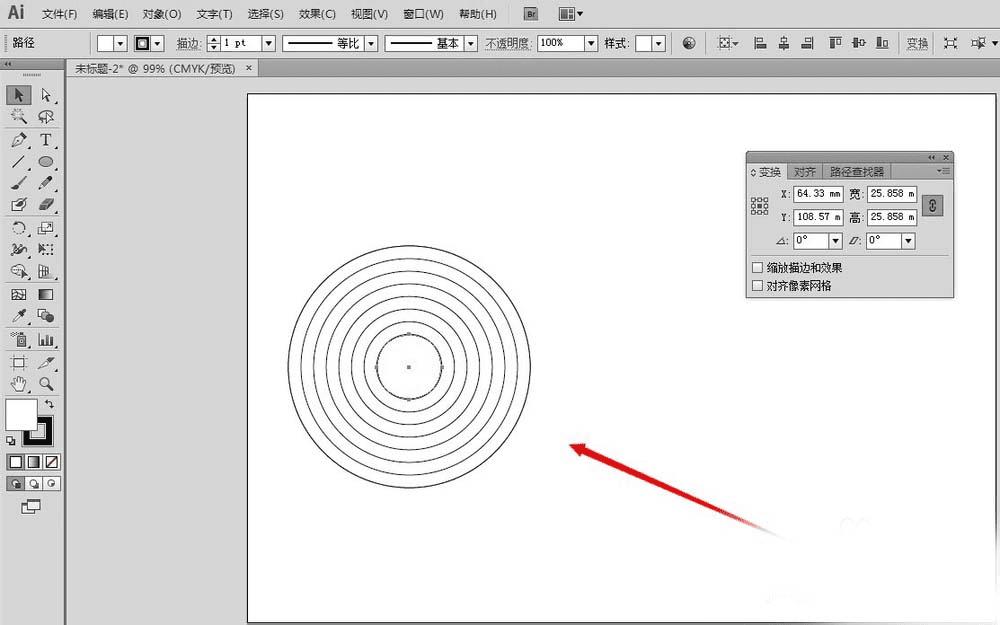Open the opacity 100% dropdown
The height and width of the screenshot is (625, 1000).
coord(591,43)
